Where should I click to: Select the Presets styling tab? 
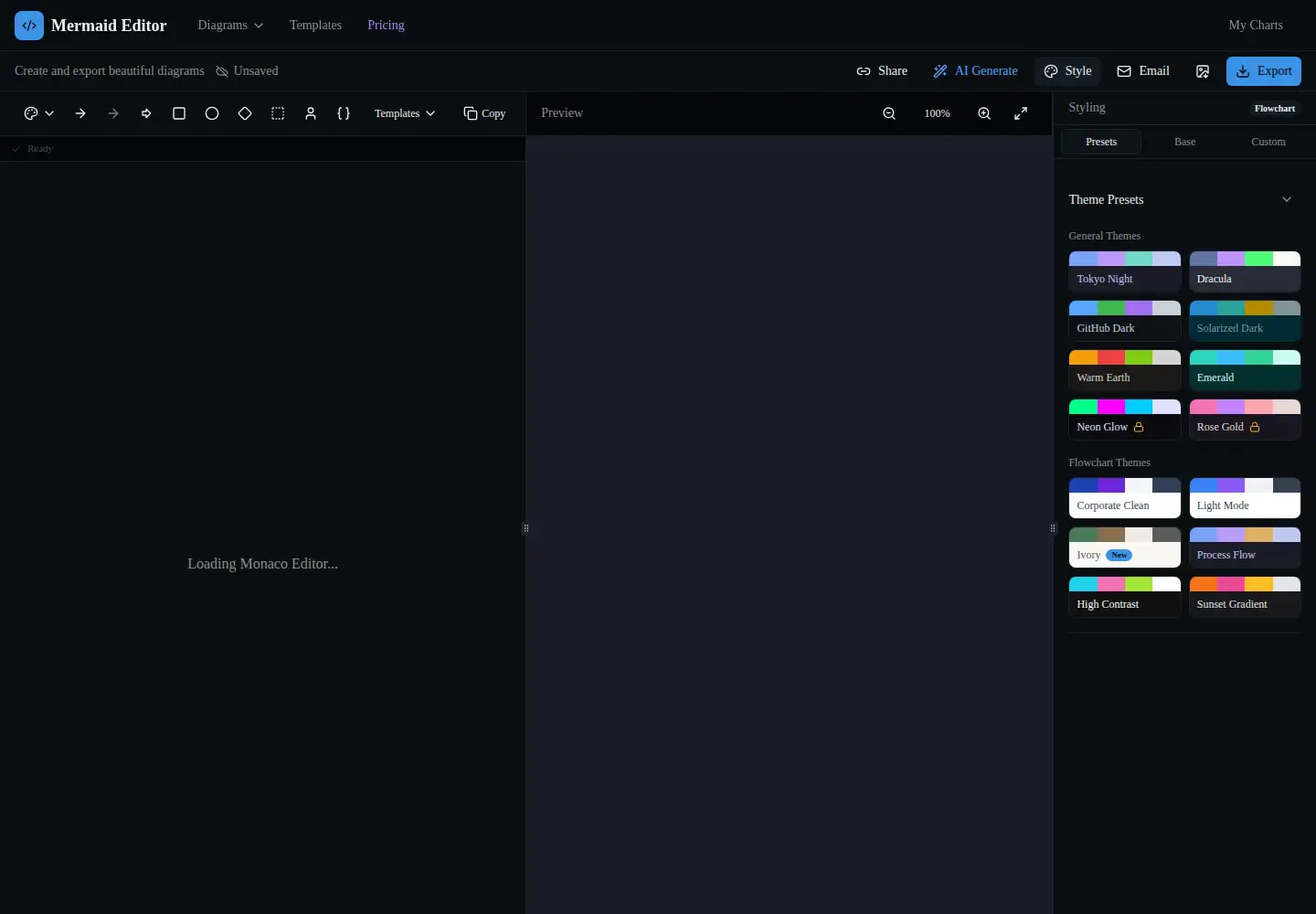pos(1101,142)
